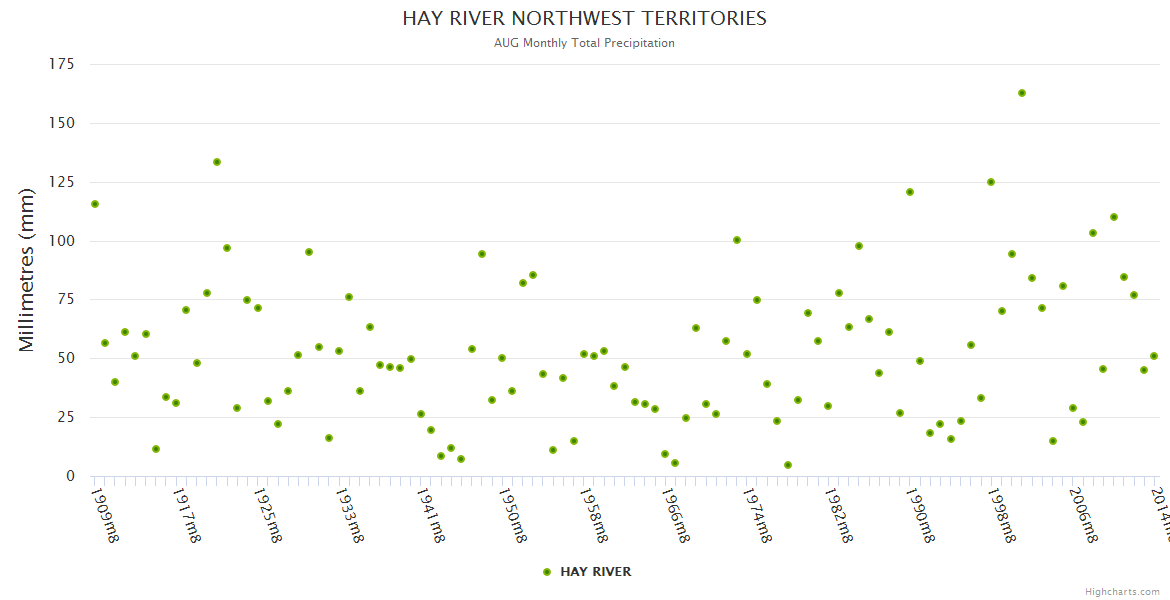Click the chart title HAY RIVER NORTHWEST TERRITORIES

coord(585,19)
